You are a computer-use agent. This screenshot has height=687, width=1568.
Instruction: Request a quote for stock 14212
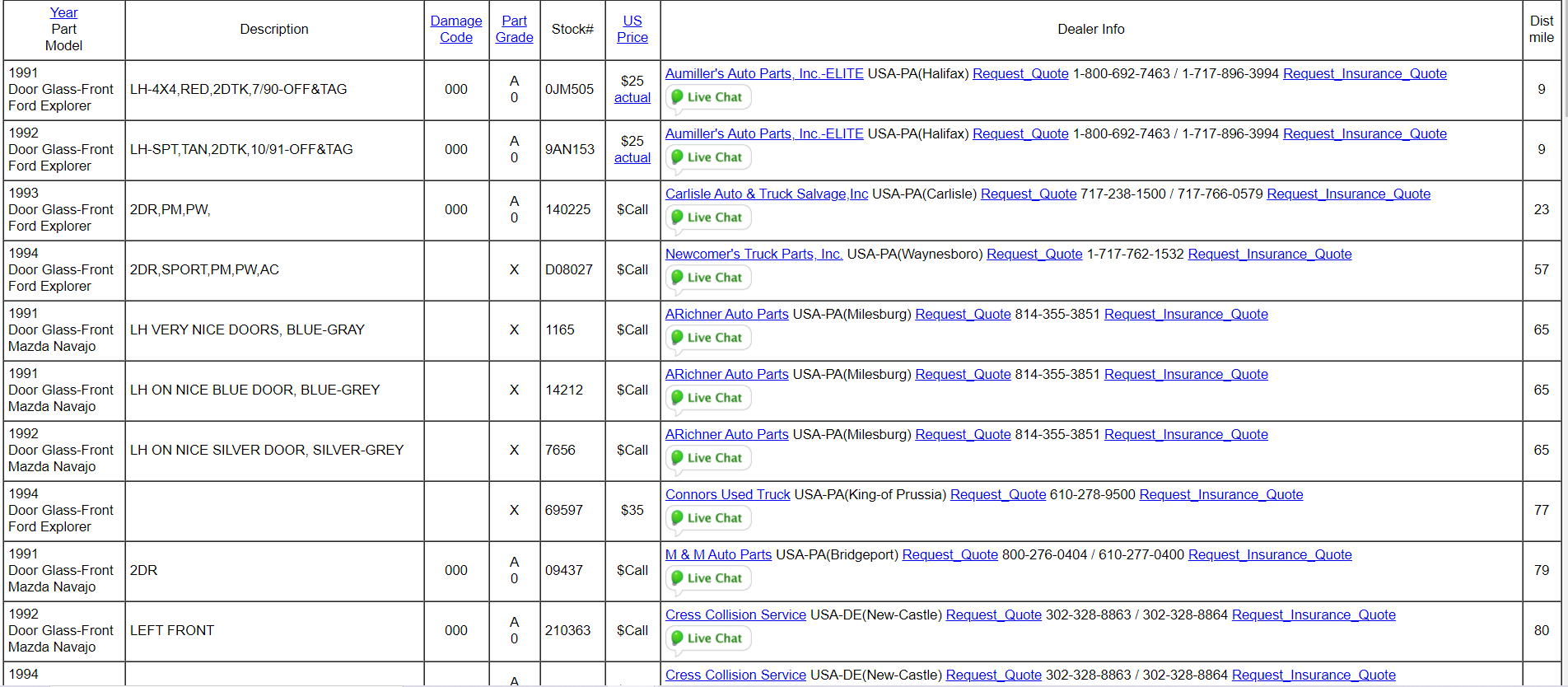964,374
